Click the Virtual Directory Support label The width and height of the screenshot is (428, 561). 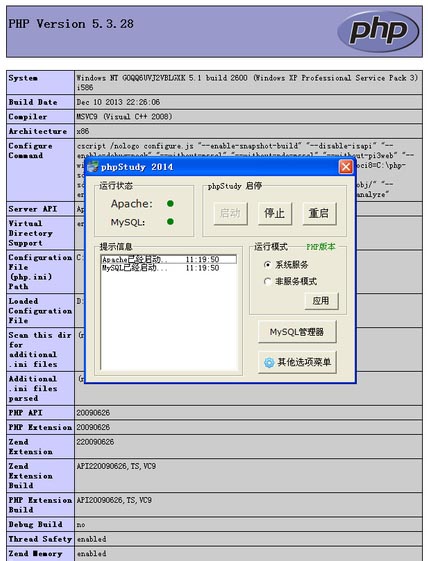31,233
